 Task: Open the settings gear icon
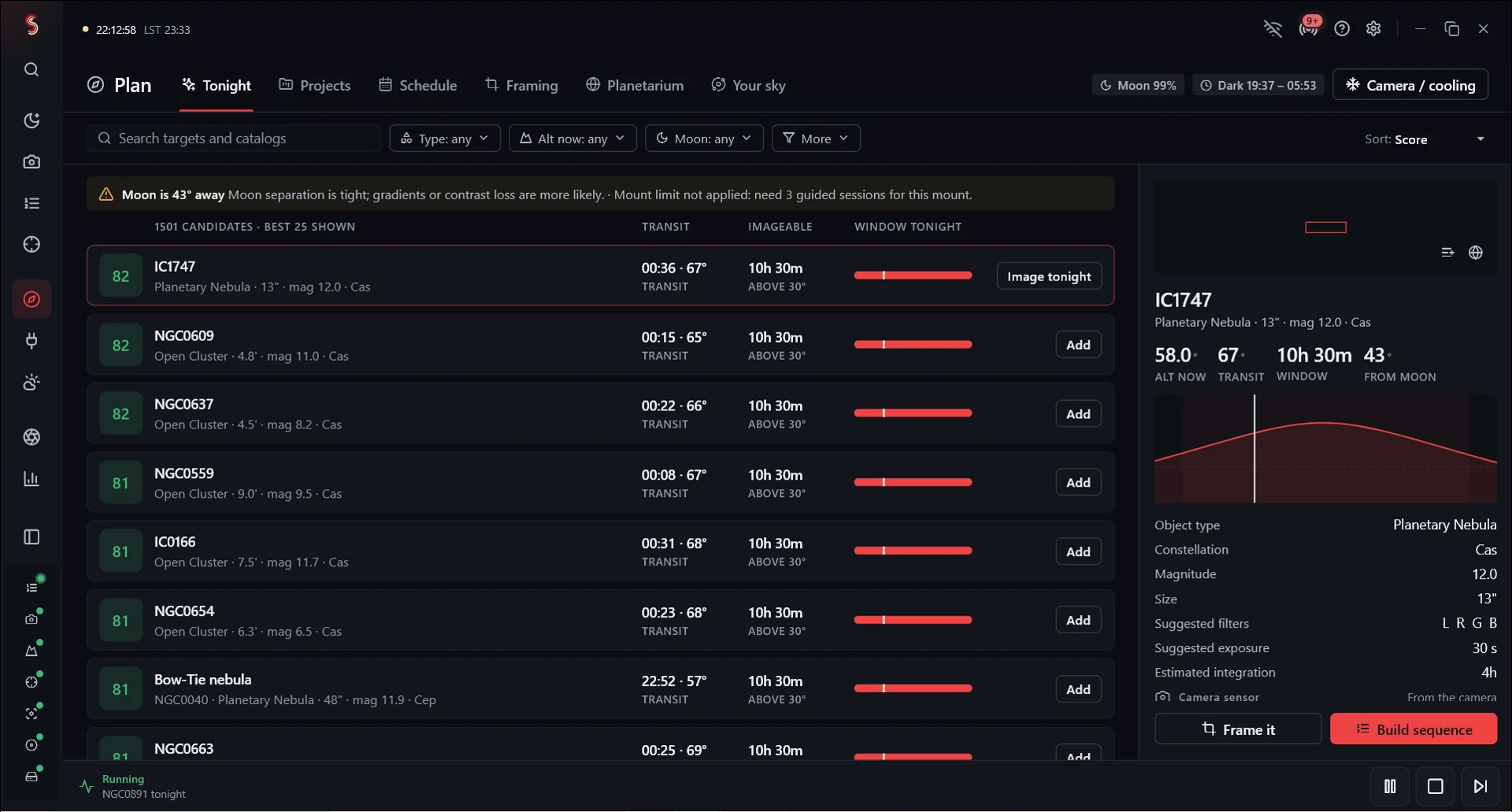(x=1373, y=29)
